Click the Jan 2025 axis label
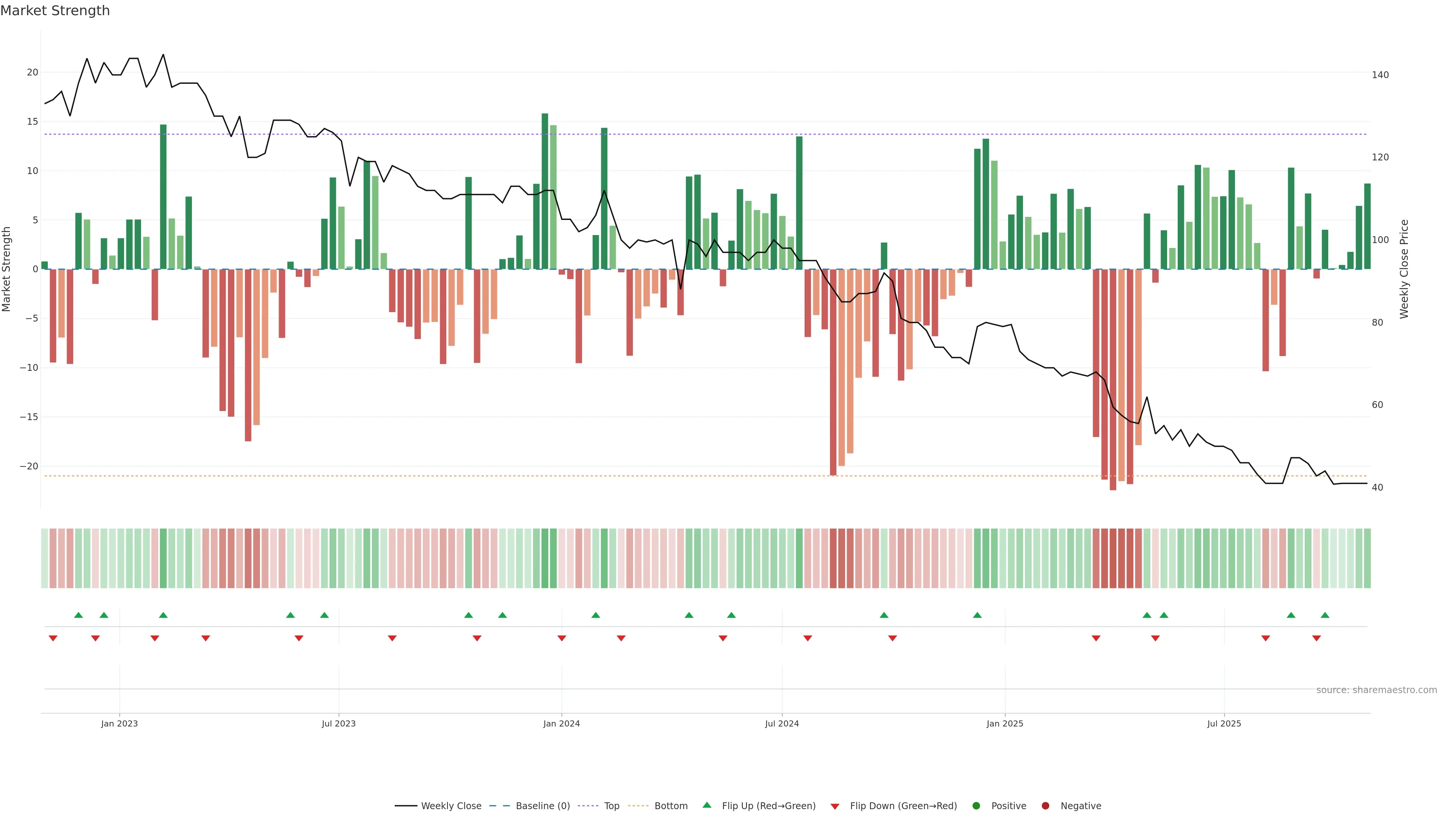This screenshot has height=819, width=1456. pos(1004,723)
